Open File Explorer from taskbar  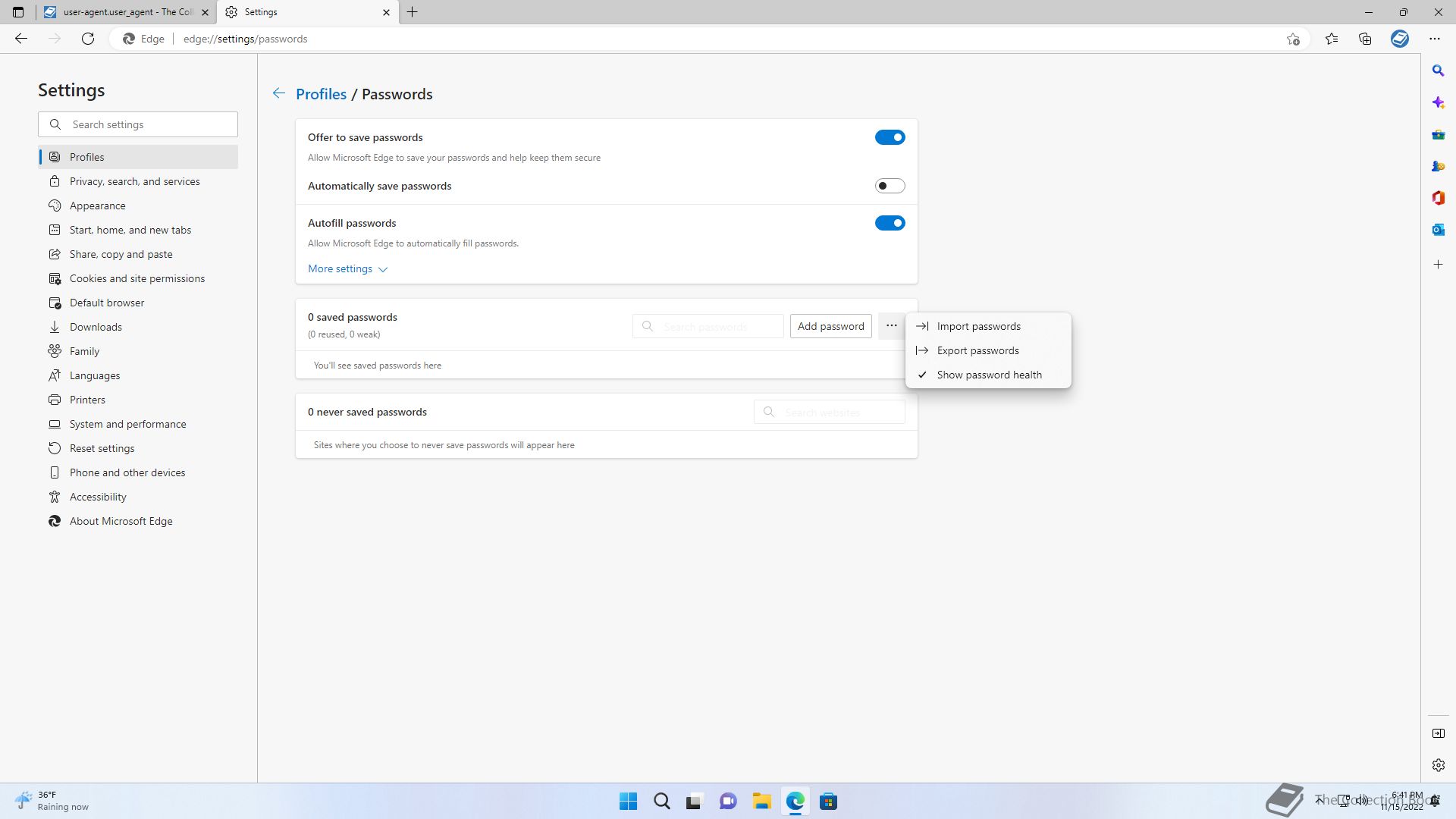coord(761,801)
